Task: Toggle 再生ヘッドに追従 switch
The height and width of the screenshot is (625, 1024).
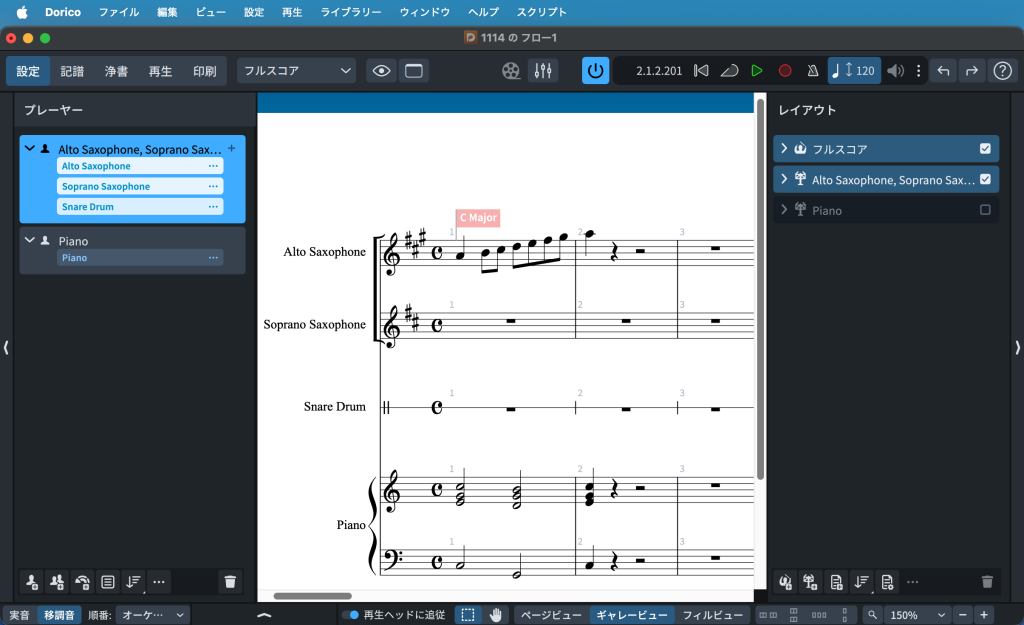Action: (x=350, y=615)
